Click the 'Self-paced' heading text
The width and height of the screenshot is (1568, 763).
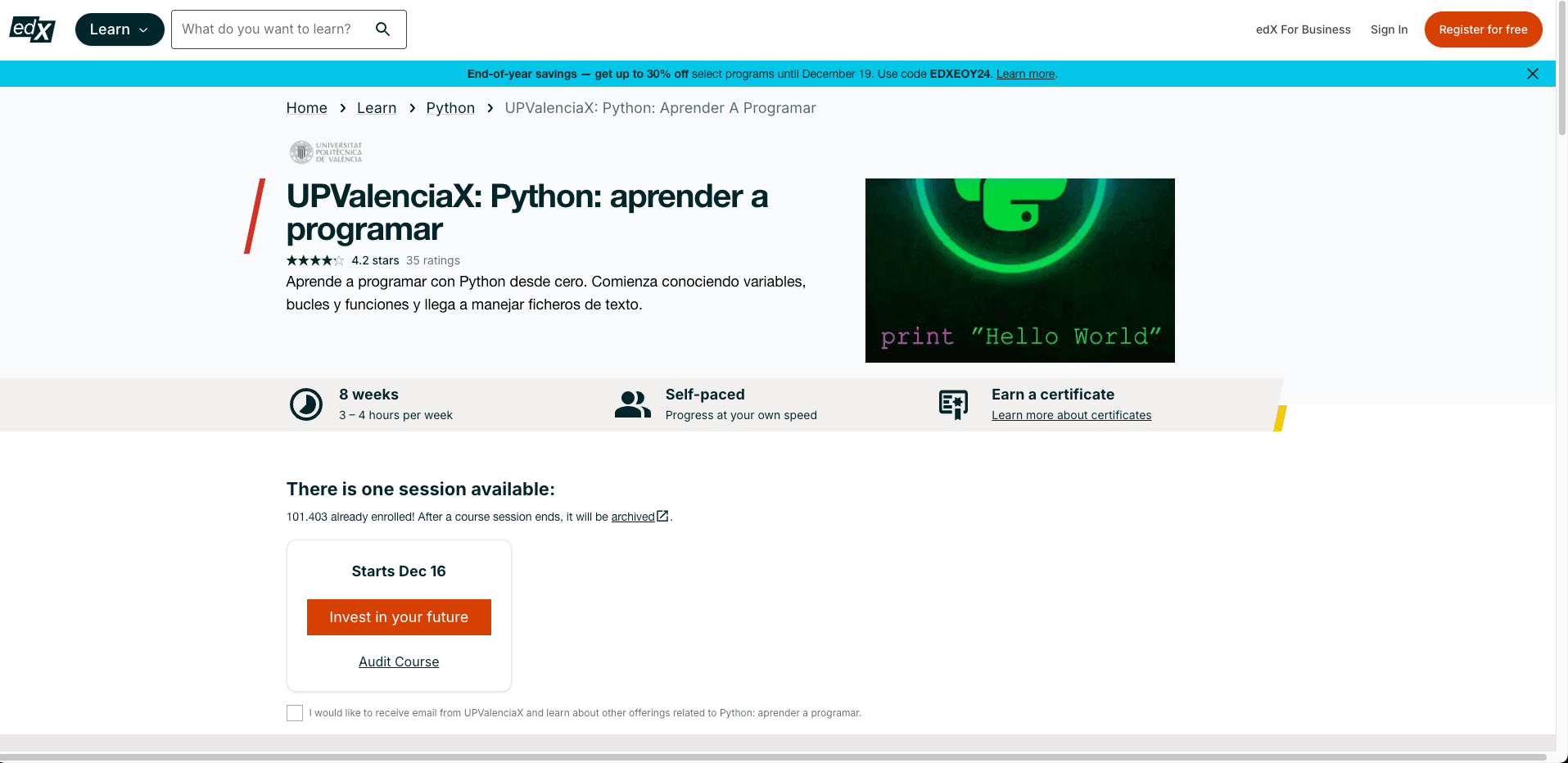pos(705,395)
